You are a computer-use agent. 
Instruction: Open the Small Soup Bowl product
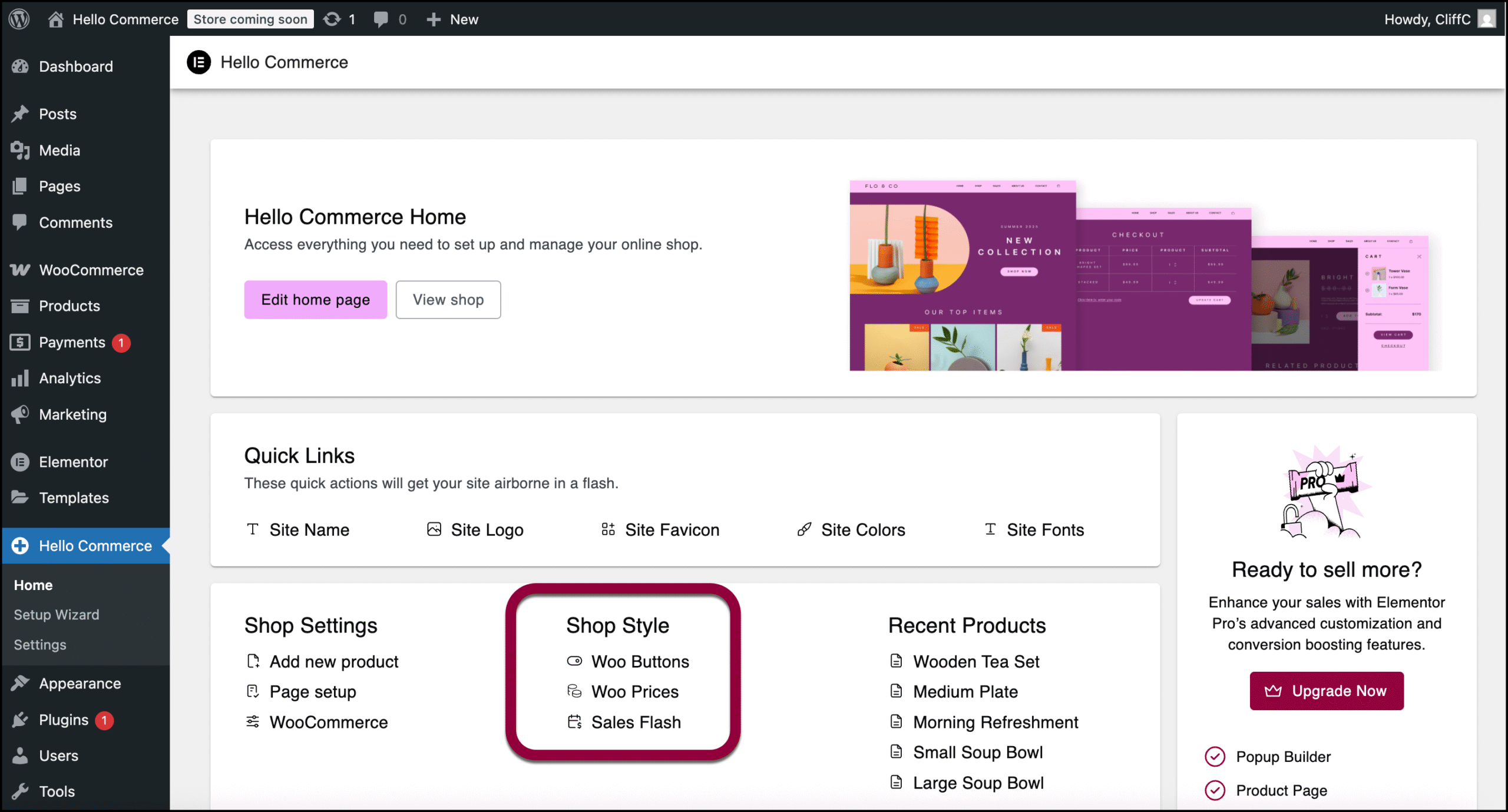[966, 752]
